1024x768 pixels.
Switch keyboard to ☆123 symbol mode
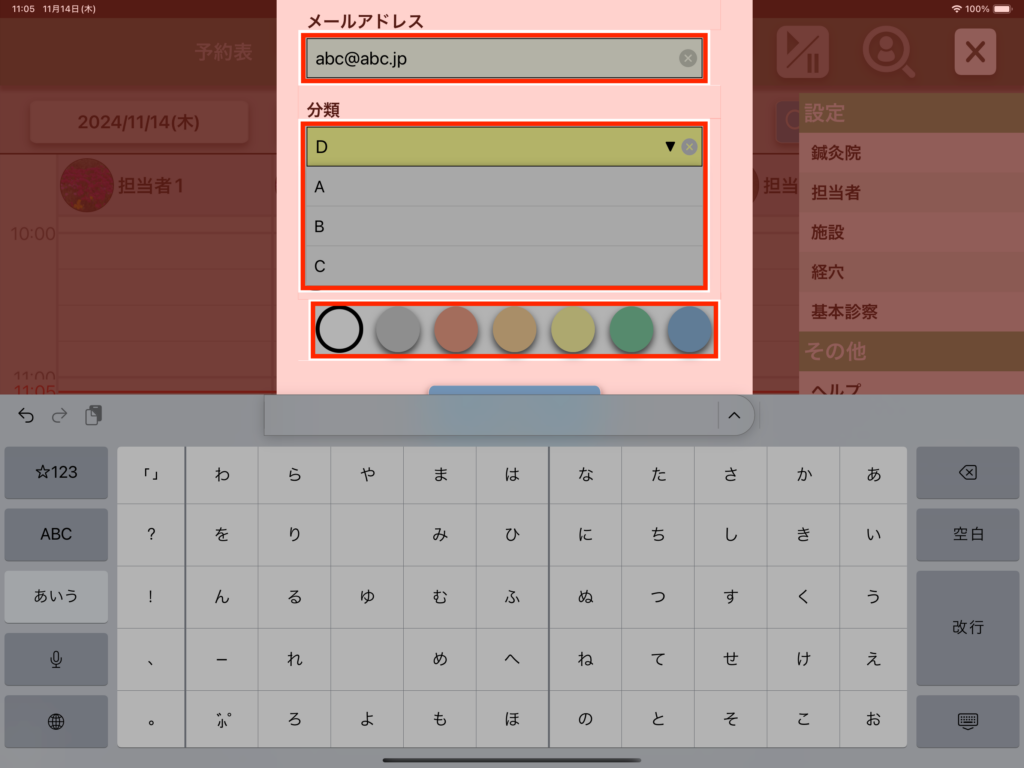tap(56, 472)
